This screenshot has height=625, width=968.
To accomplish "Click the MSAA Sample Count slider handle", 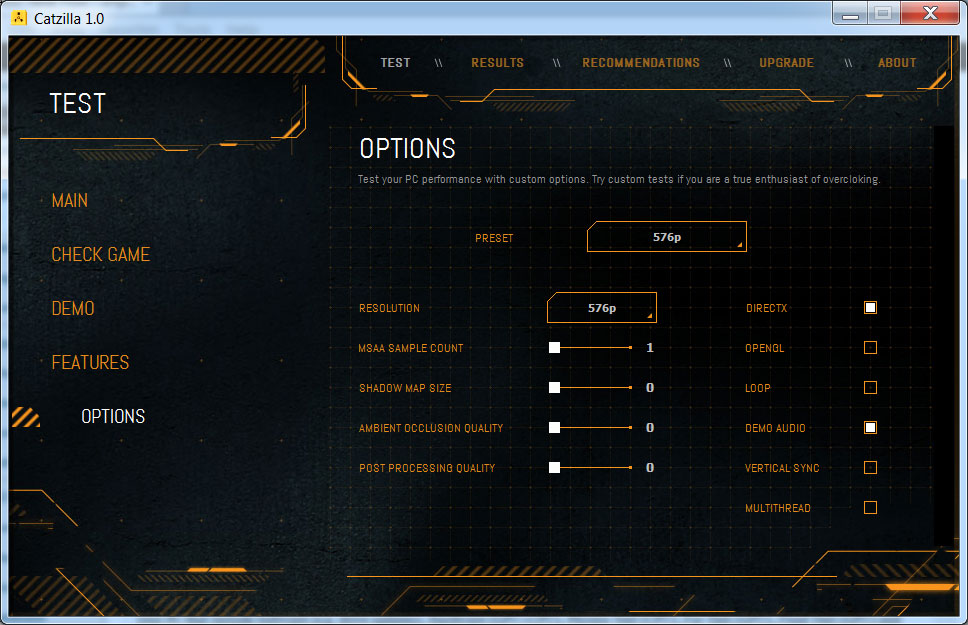I will click(554, 348).
